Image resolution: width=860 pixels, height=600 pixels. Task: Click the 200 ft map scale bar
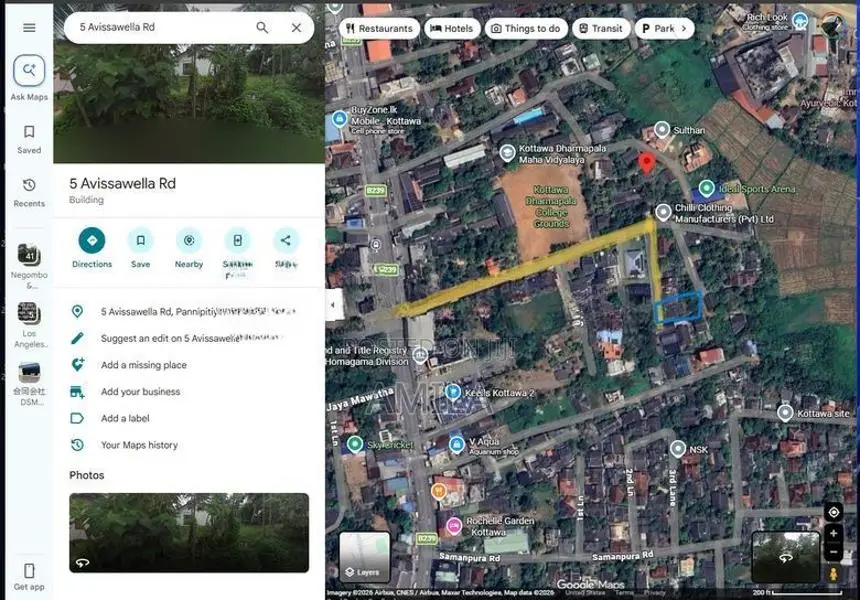tap(797, 592)
